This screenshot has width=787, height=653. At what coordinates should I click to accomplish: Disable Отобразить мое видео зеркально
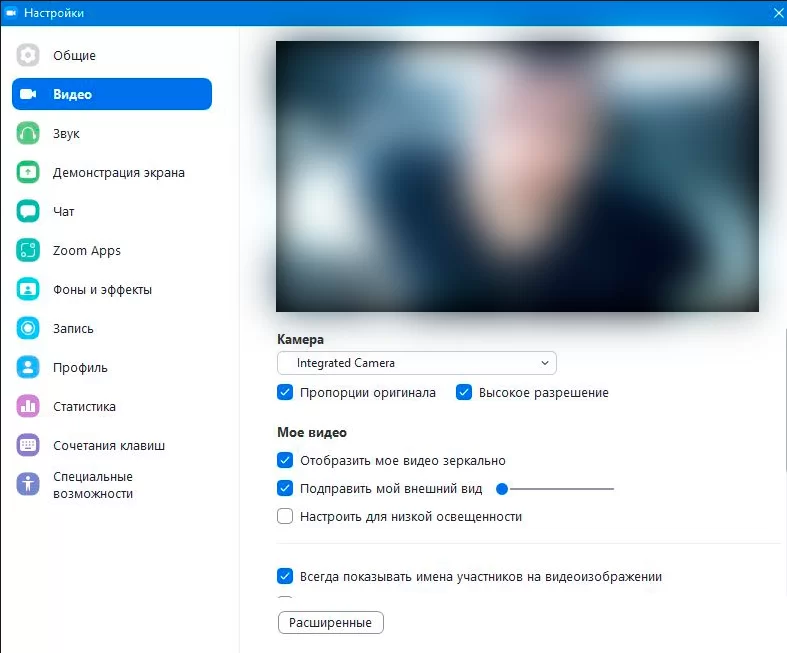[x=285, y=460]
